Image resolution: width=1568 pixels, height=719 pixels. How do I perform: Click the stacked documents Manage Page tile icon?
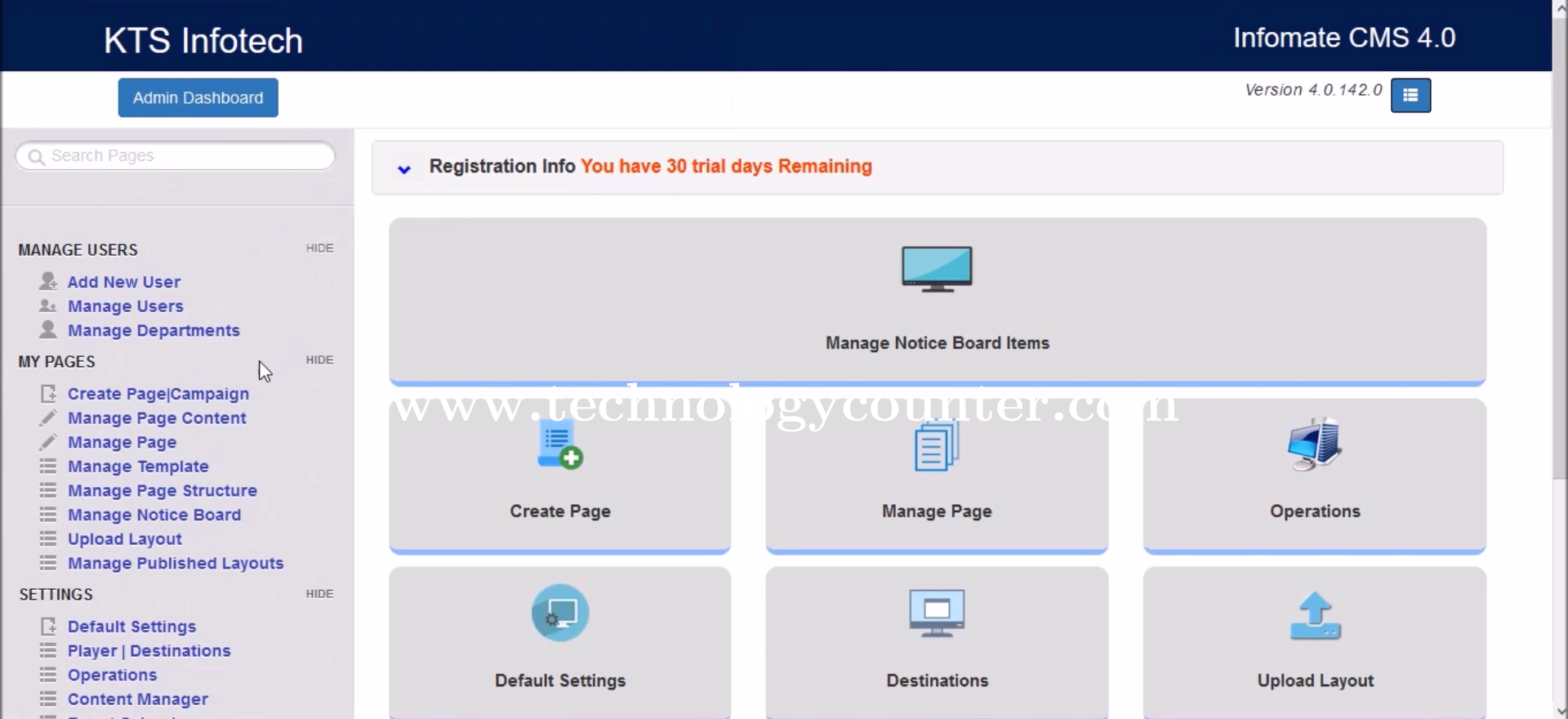coord(936,445)
